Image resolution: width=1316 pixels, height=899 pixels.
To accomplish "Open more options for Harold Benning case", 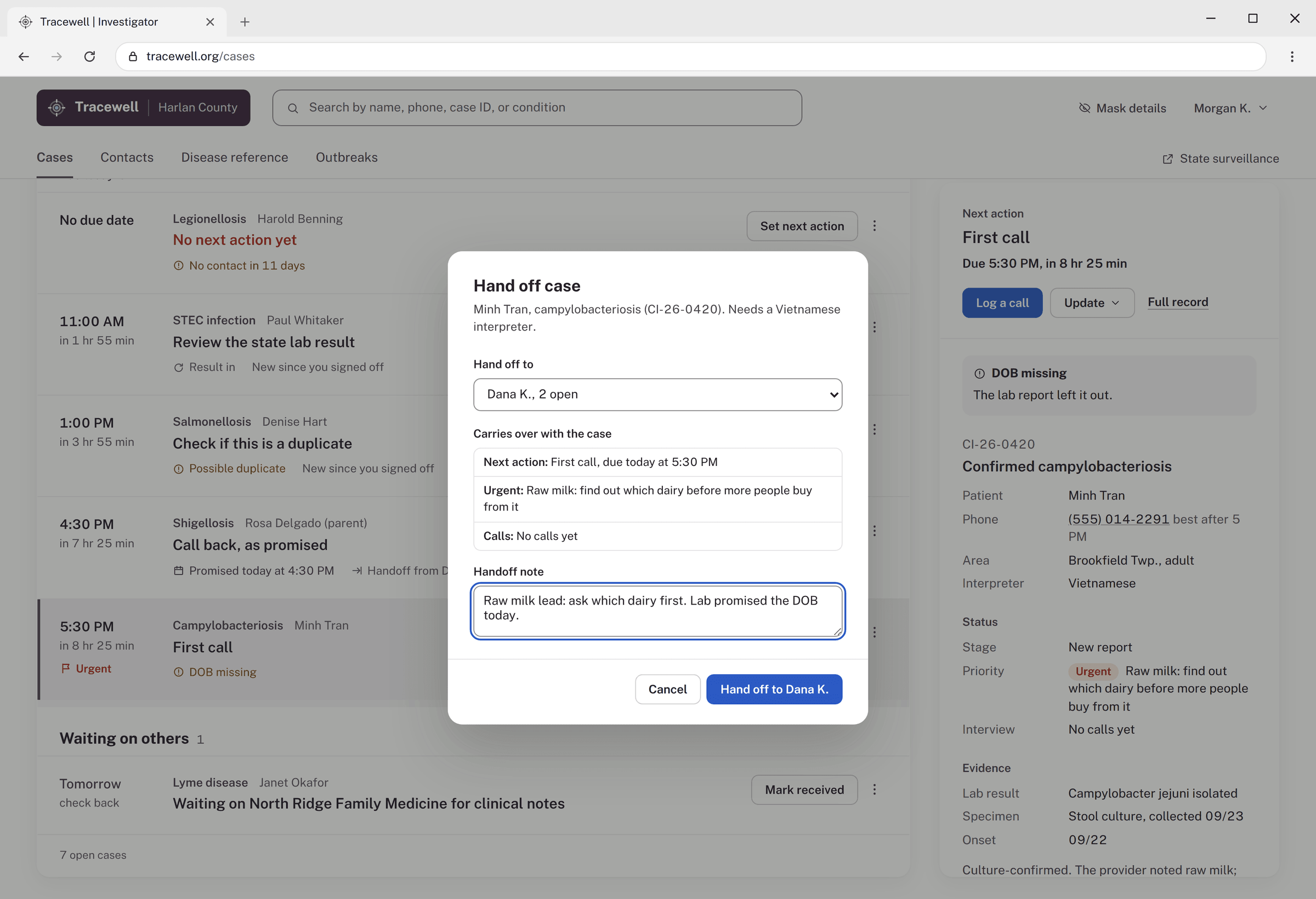I will coord(874,226).
